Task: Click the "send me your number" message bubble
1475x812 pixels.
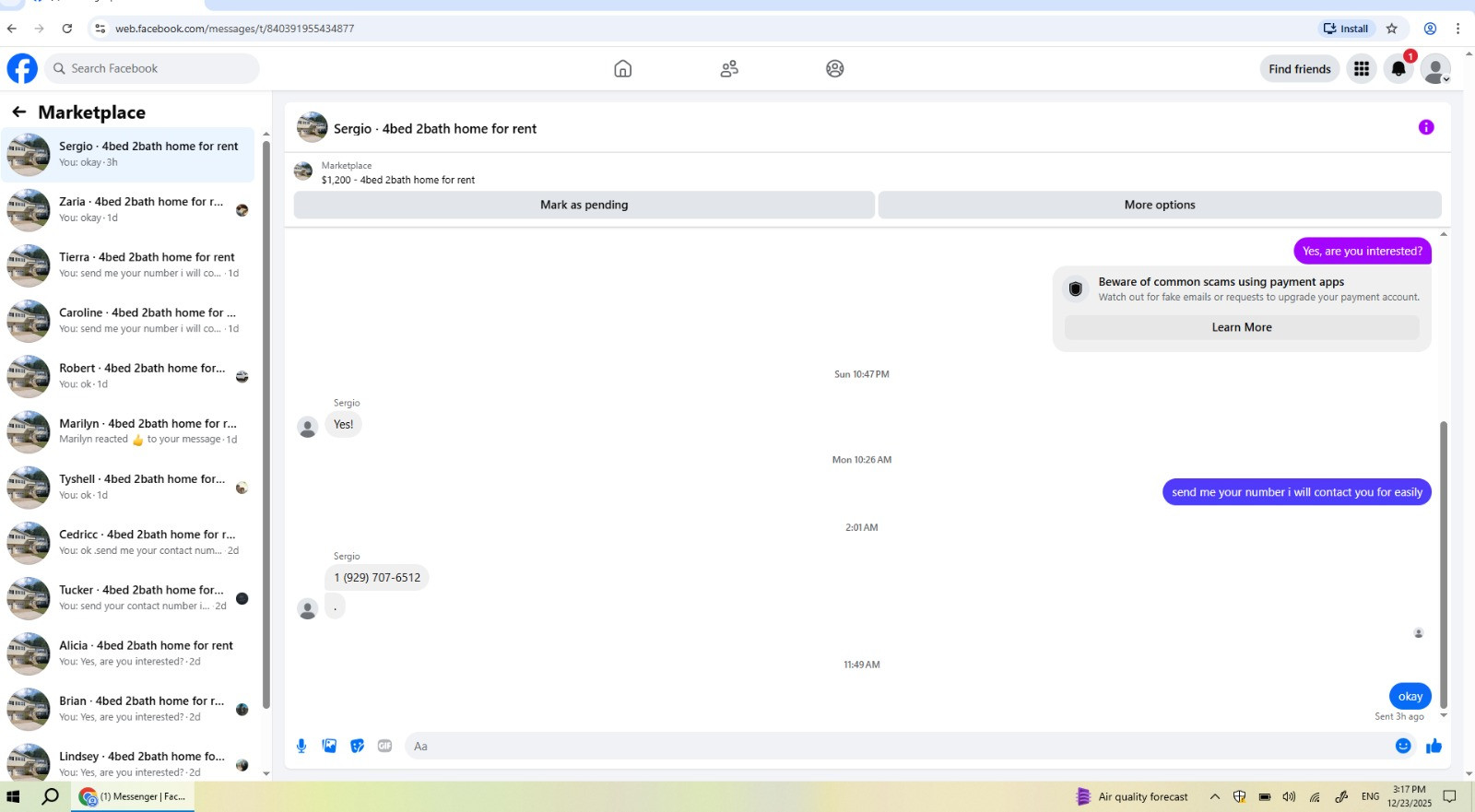Action: [1297, 492]
